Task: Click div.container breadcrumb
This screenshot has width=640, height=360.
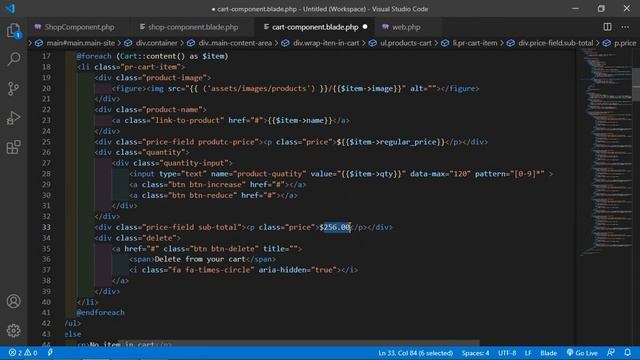Action: tap(151, 43)
